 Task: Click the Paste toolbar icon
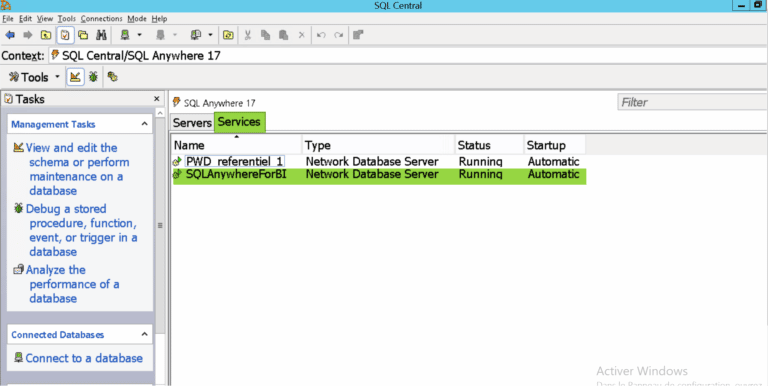pyautogui.click(x=284, y=35)
